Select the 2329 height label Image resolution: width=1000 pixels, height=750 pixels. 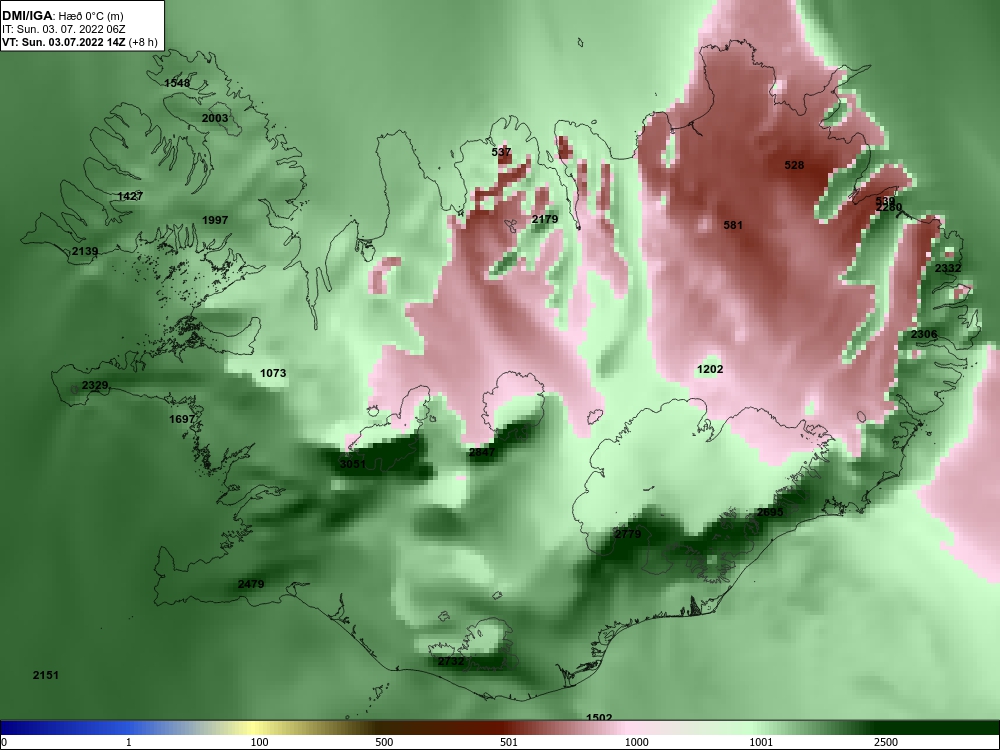[x=95, y=386]
